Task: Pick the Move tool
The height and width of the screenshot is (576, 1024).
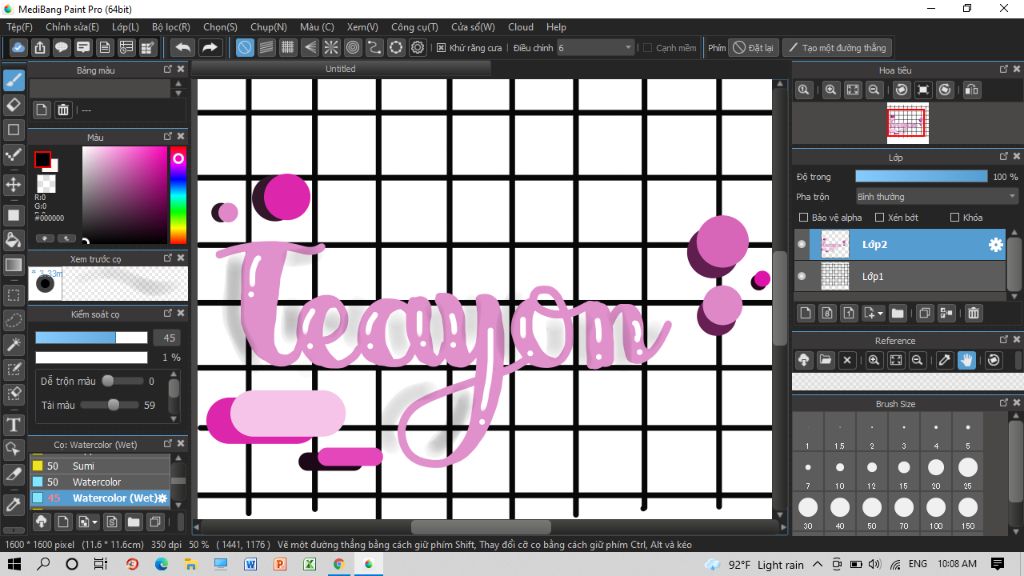Action: click(x=13, y=185)
